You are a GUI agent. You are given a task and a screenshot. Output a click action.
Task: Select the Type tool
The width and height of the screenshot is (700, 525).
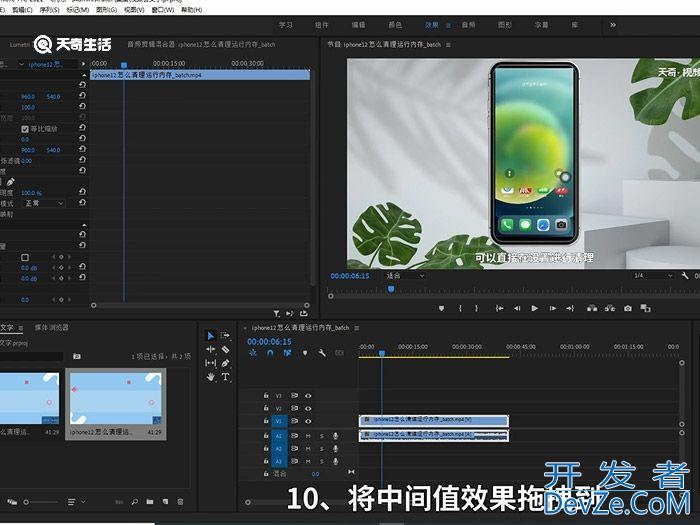(x=225, y=377)
